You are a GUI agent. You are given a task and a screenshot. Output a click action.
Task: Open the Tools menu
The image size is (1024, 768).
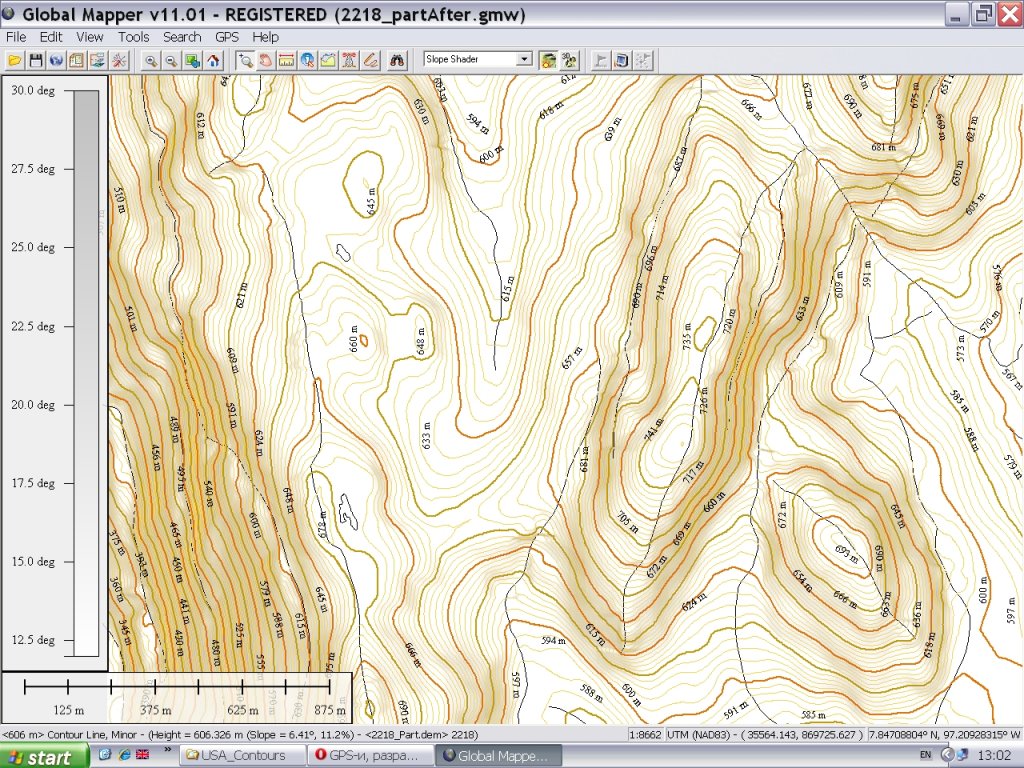pyautogui.click(x=133, y=37)
